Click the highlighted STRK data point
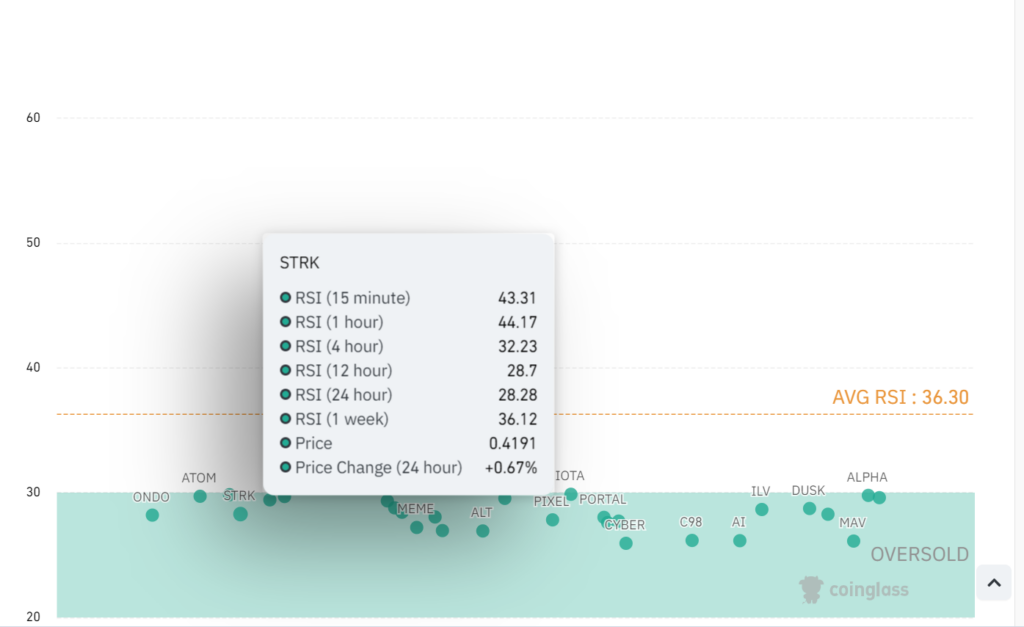The height and width of the screenshot is (627, 1024). click(x=240, y=514)
